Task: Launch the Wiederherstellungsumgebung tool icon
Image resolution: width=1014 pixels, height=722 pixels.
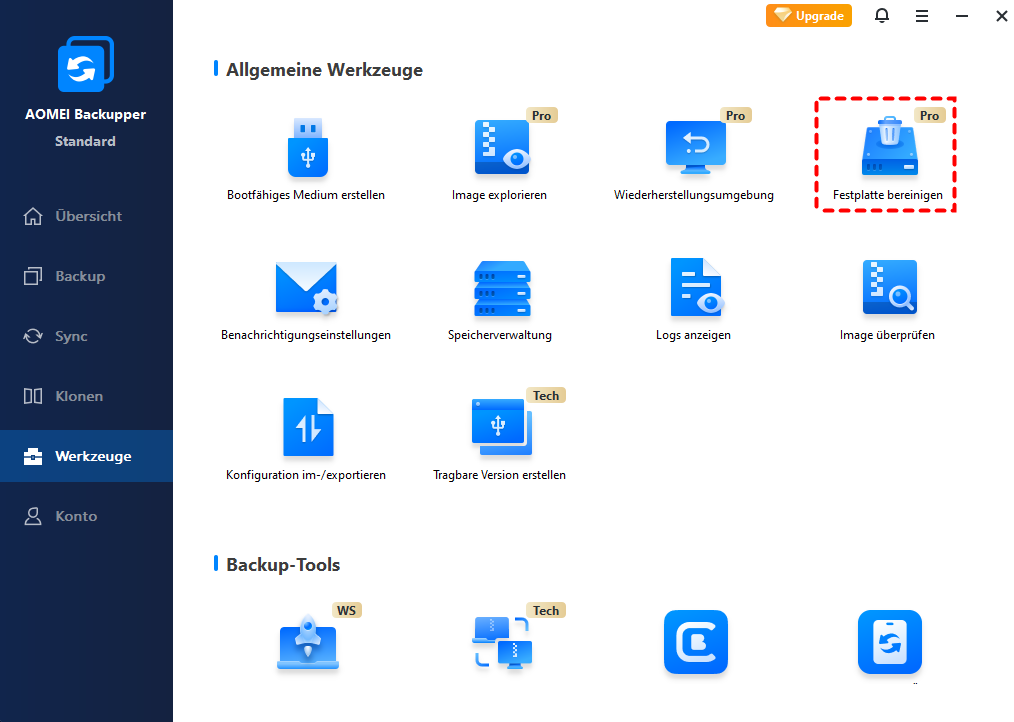Action: tap(696, 148)
